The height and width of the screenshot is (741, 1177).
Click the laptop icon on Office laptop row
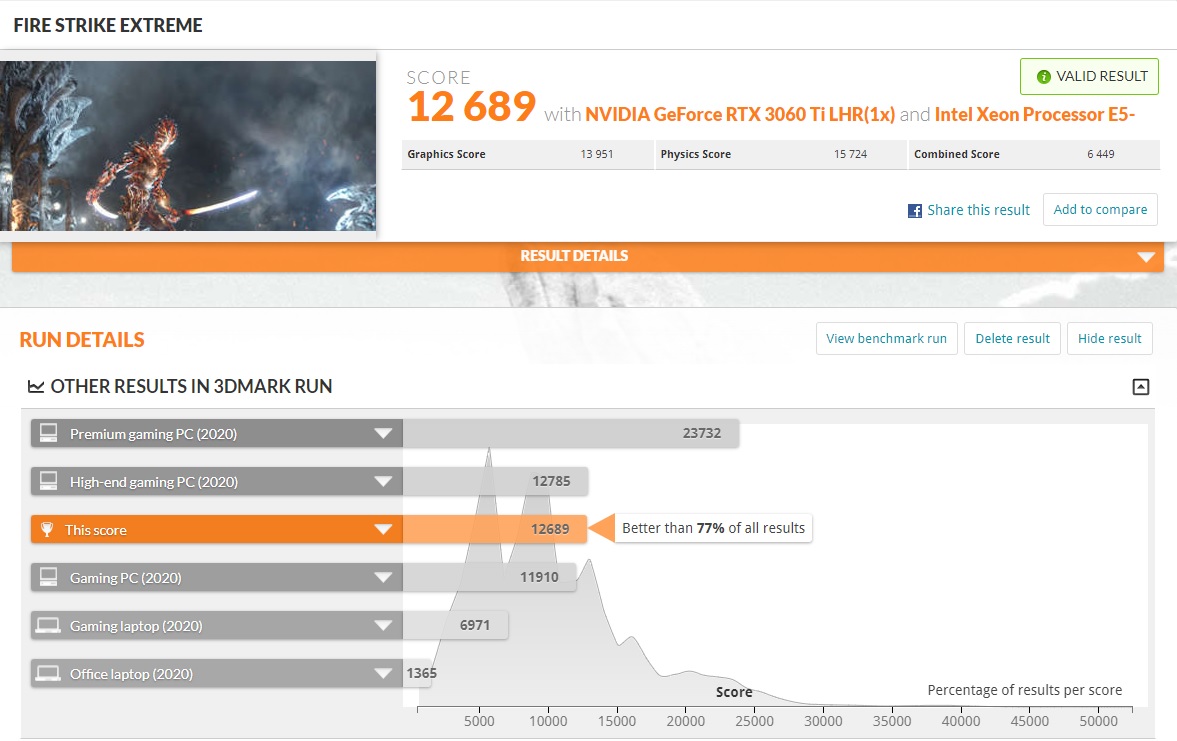(48, 673)
